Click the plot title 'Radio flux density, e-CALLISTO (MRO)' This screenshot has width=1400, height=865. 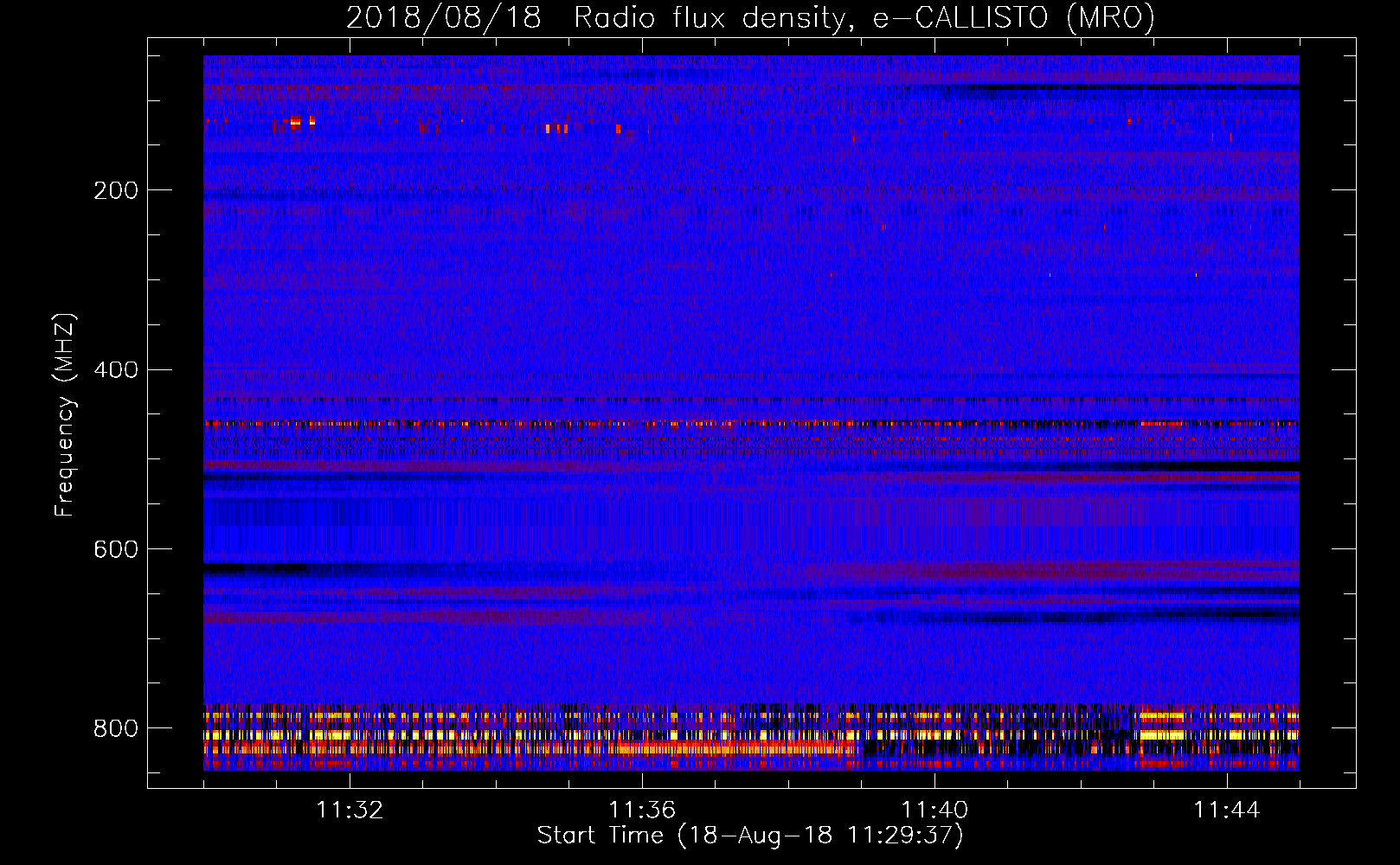pyautogui.click(x=864, y=18)
